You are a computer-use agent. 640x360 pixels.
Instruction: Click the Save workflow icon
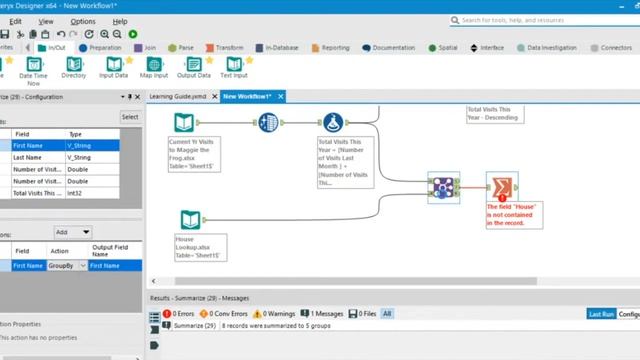[4, 34]
